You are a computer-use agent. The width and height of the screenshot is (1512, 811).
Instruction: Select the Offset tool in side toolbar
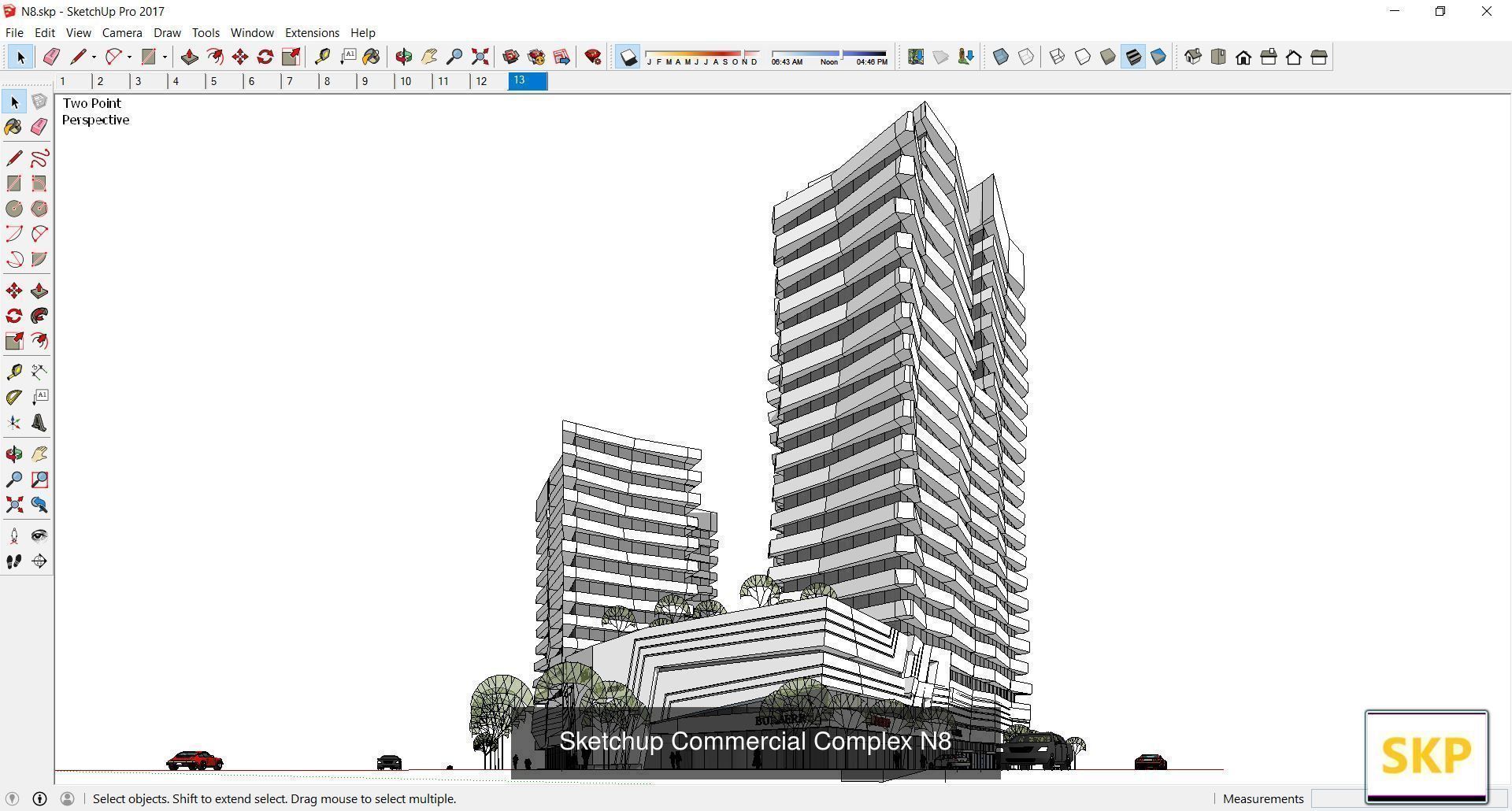[x=39, y=341]
